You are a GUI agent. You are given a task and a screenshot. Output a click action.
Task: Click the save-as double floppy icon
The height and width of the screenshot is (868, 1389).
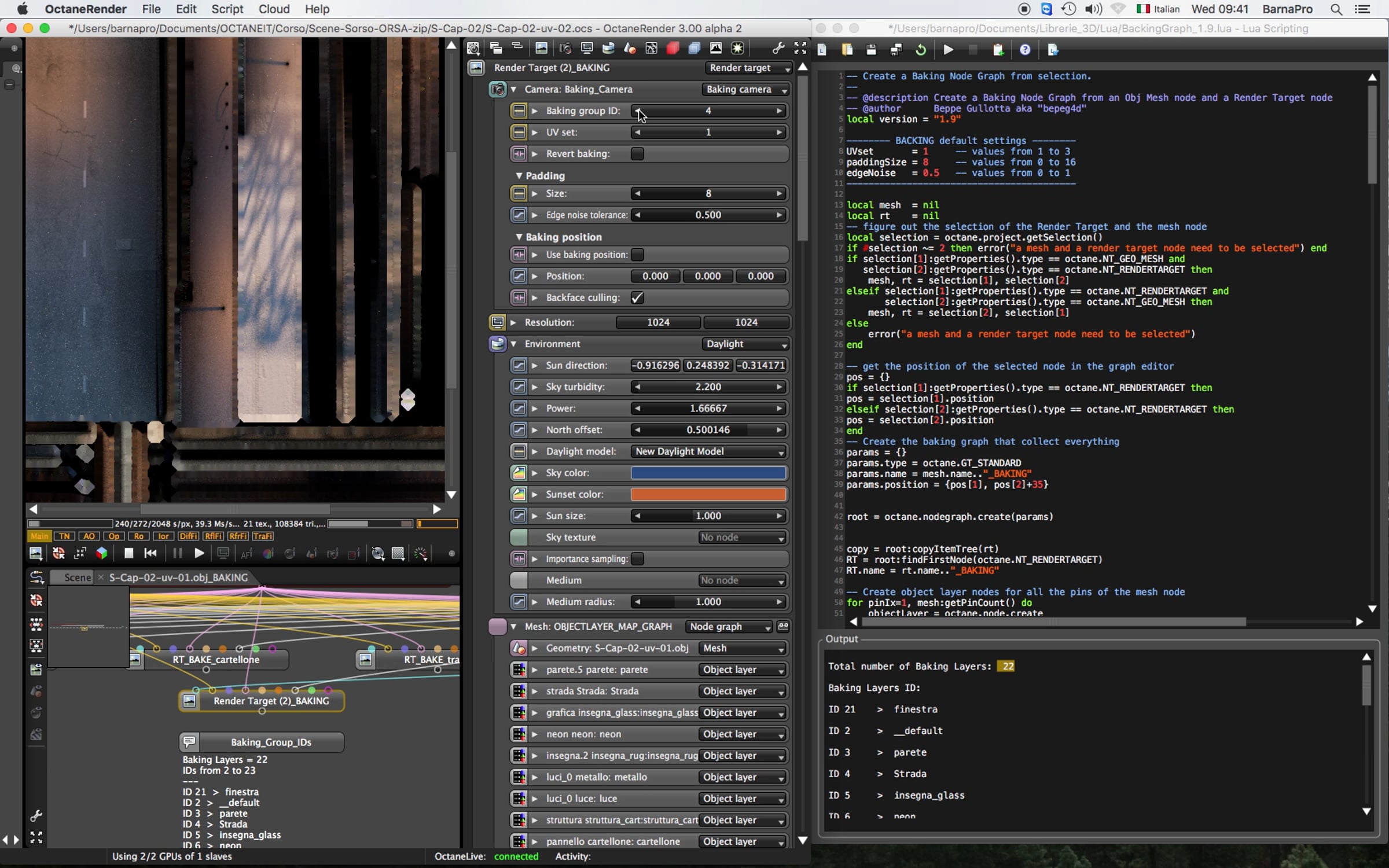[x=896, y=50]
